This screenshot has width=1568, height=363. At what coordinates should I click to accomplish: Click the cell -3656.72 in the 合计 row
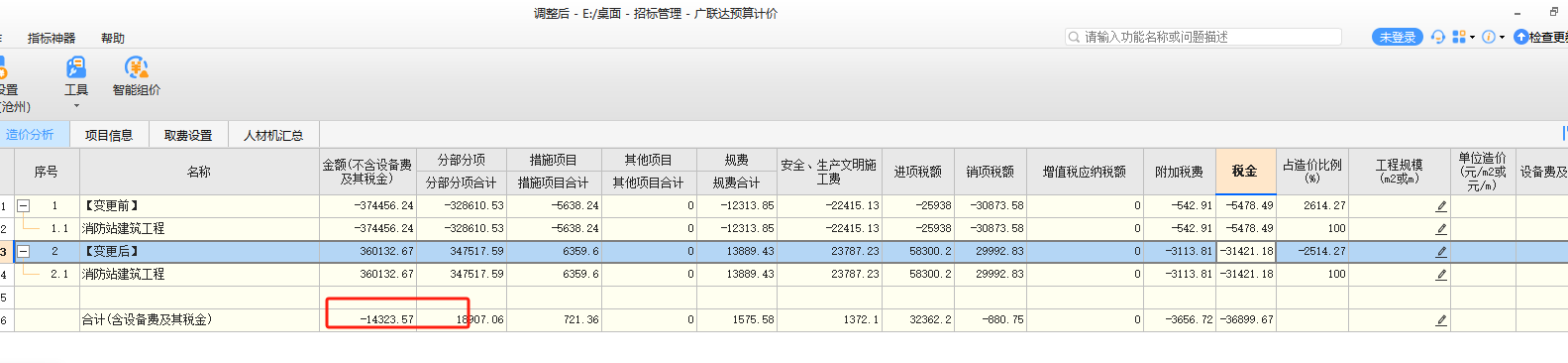[x=1180, y=320]
